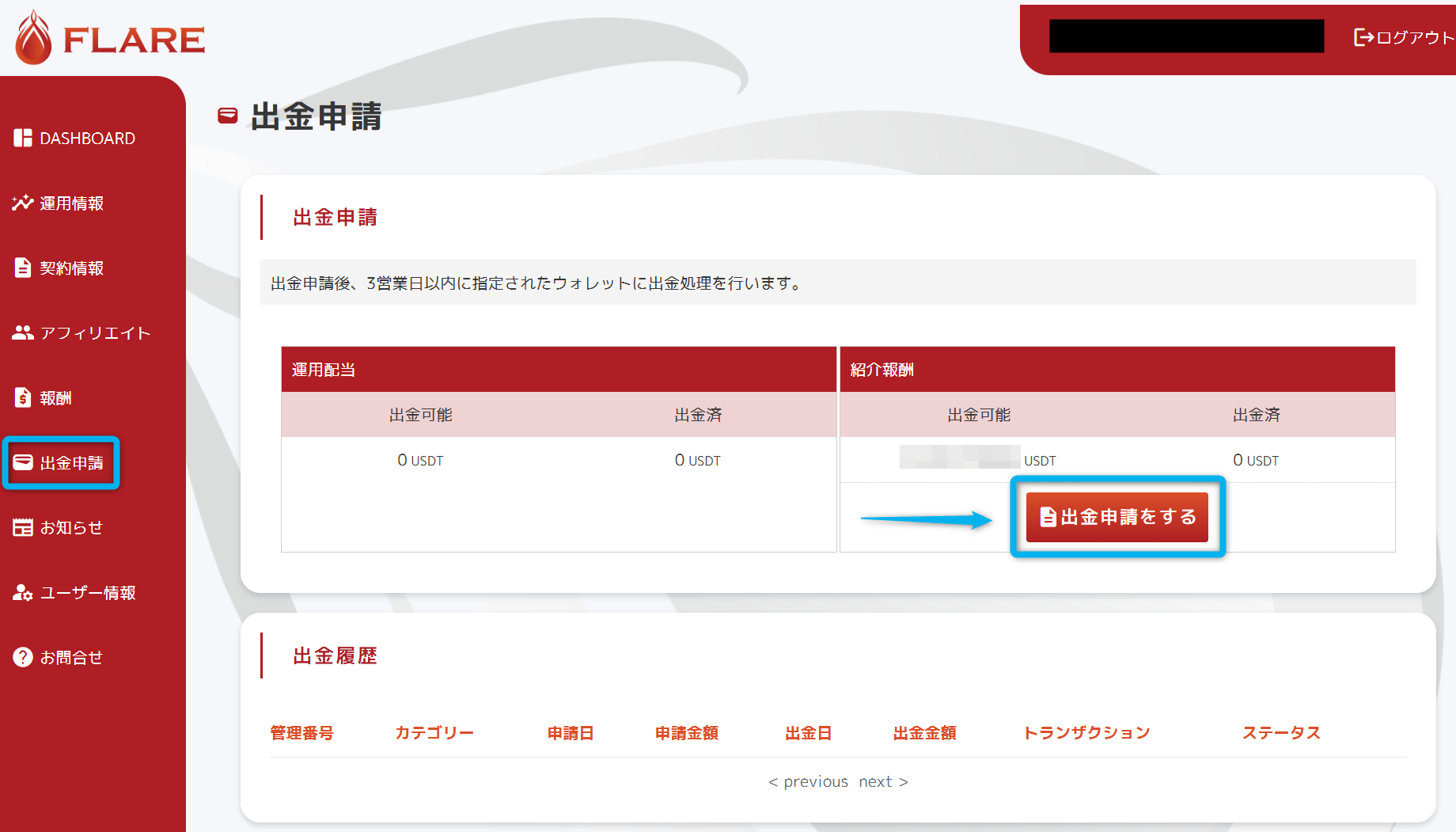Screen dimensions: 1456x832
Task: Click the 出金申請 wallet icon in sidebar
Action: [x=23, y=462]
